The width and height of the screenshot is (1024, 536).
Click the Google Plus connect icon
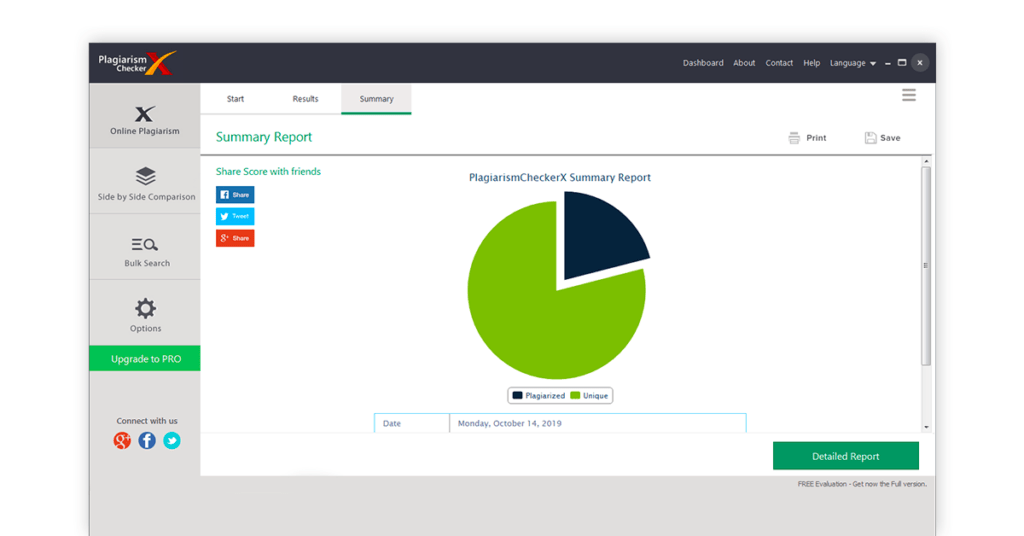[122, 440]
